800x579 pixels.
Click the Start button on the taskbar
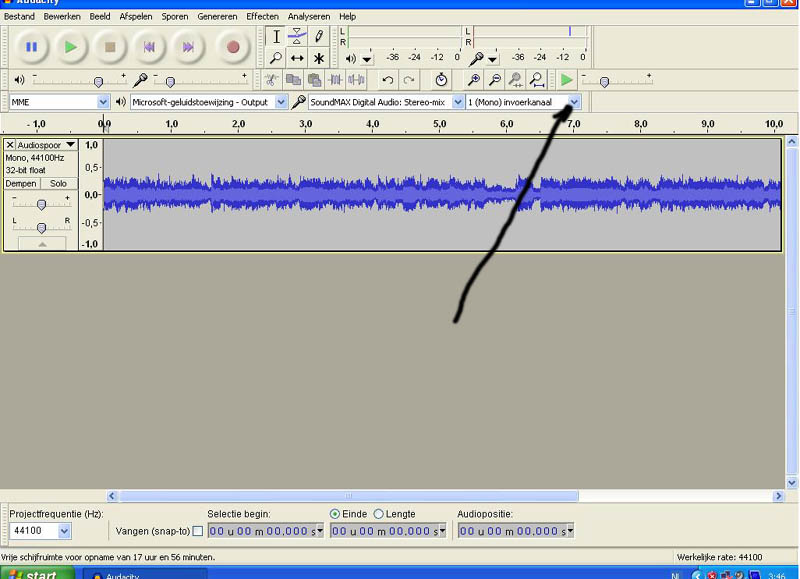tap(37, 573)
